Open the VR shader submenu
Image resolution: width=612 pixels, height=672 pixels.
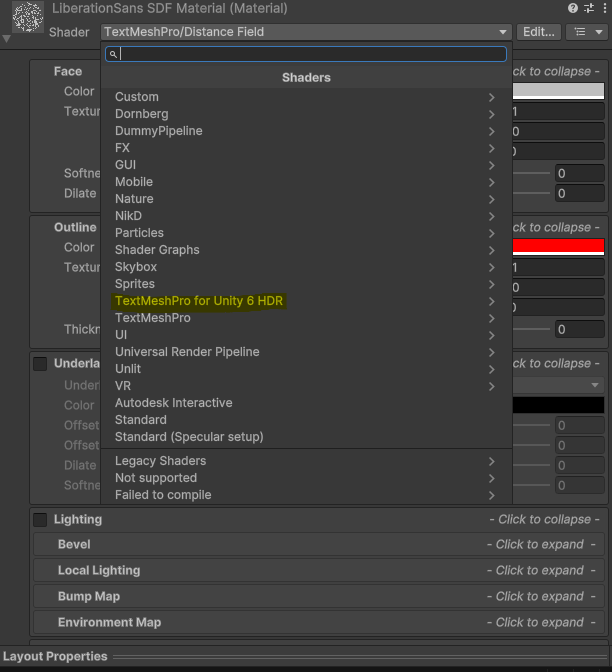tap(306, 386)
